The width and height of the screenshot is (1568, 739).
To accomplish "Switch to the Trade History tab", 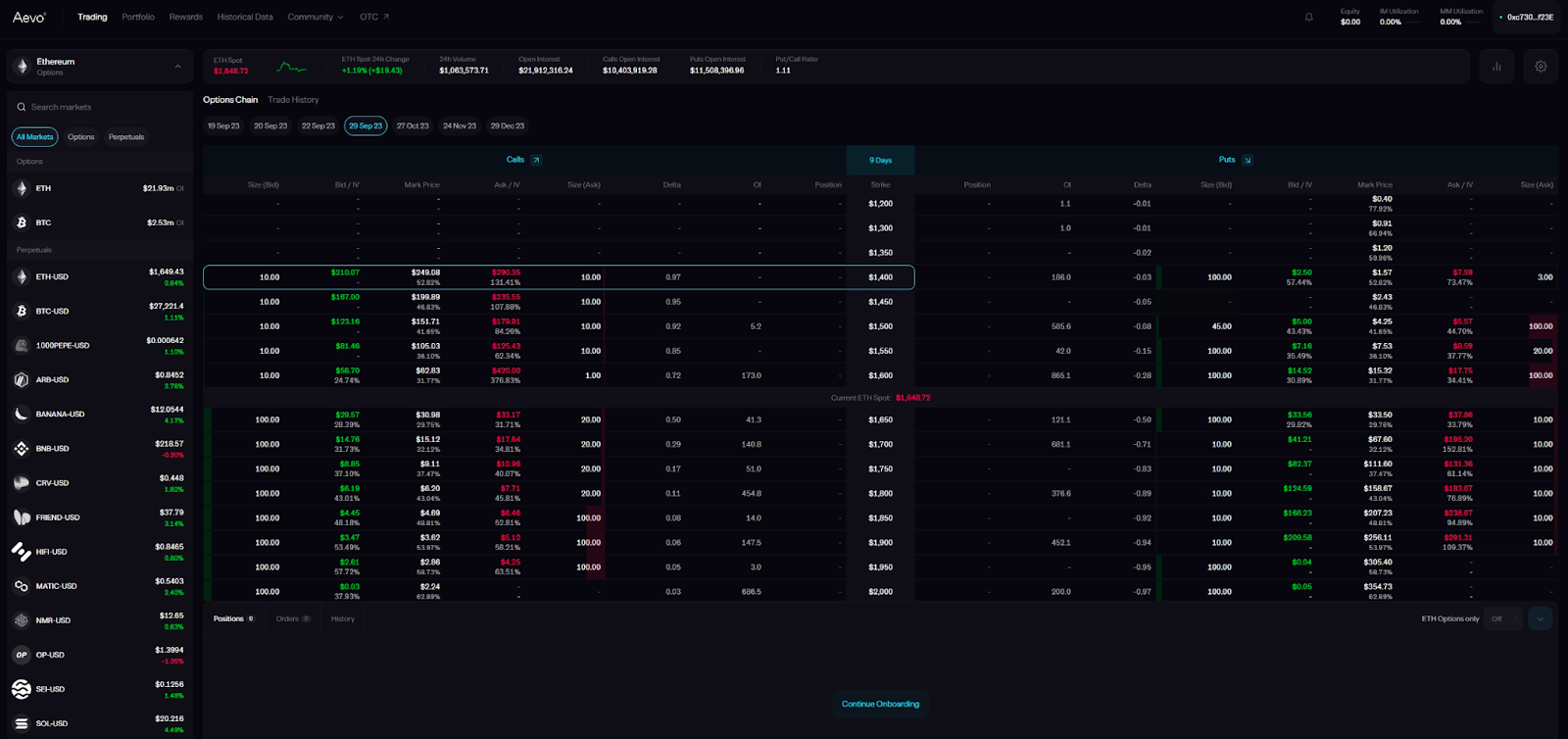I will [x=293, y=100].
